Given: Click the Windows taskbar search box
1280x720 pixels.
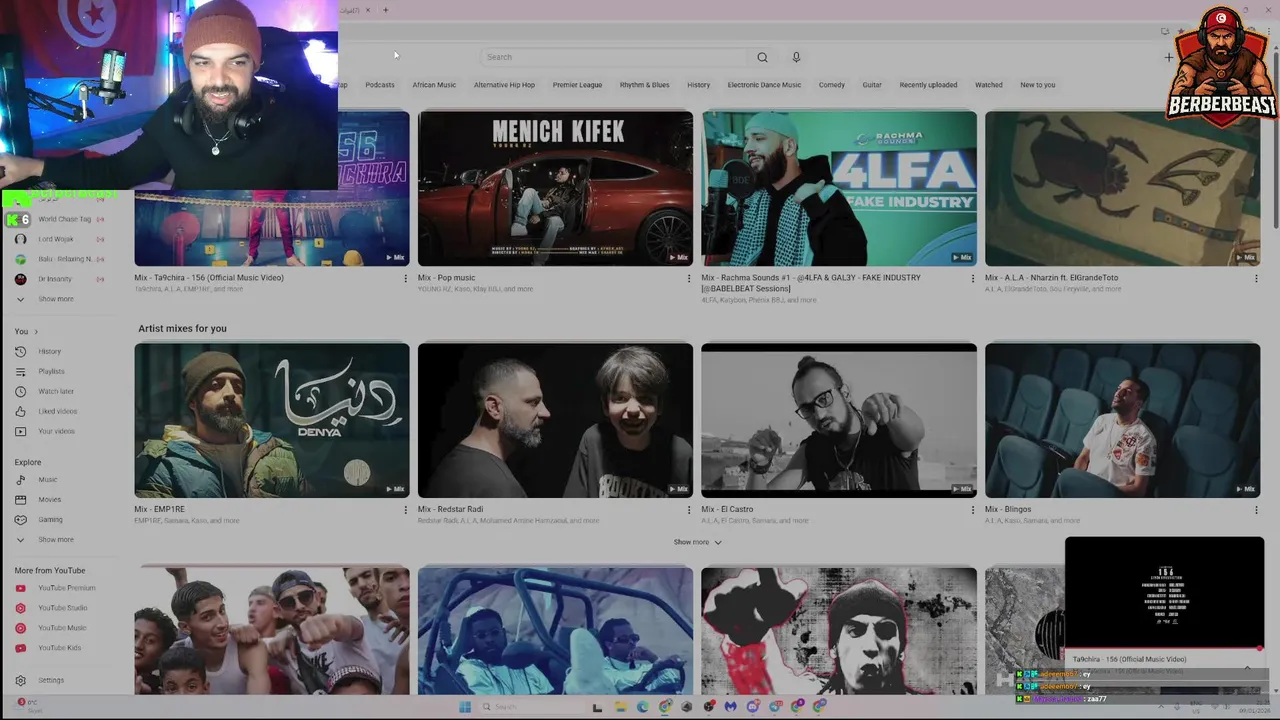Looking at the screenshot, I should pyautogui.click(x=530, y=706).
